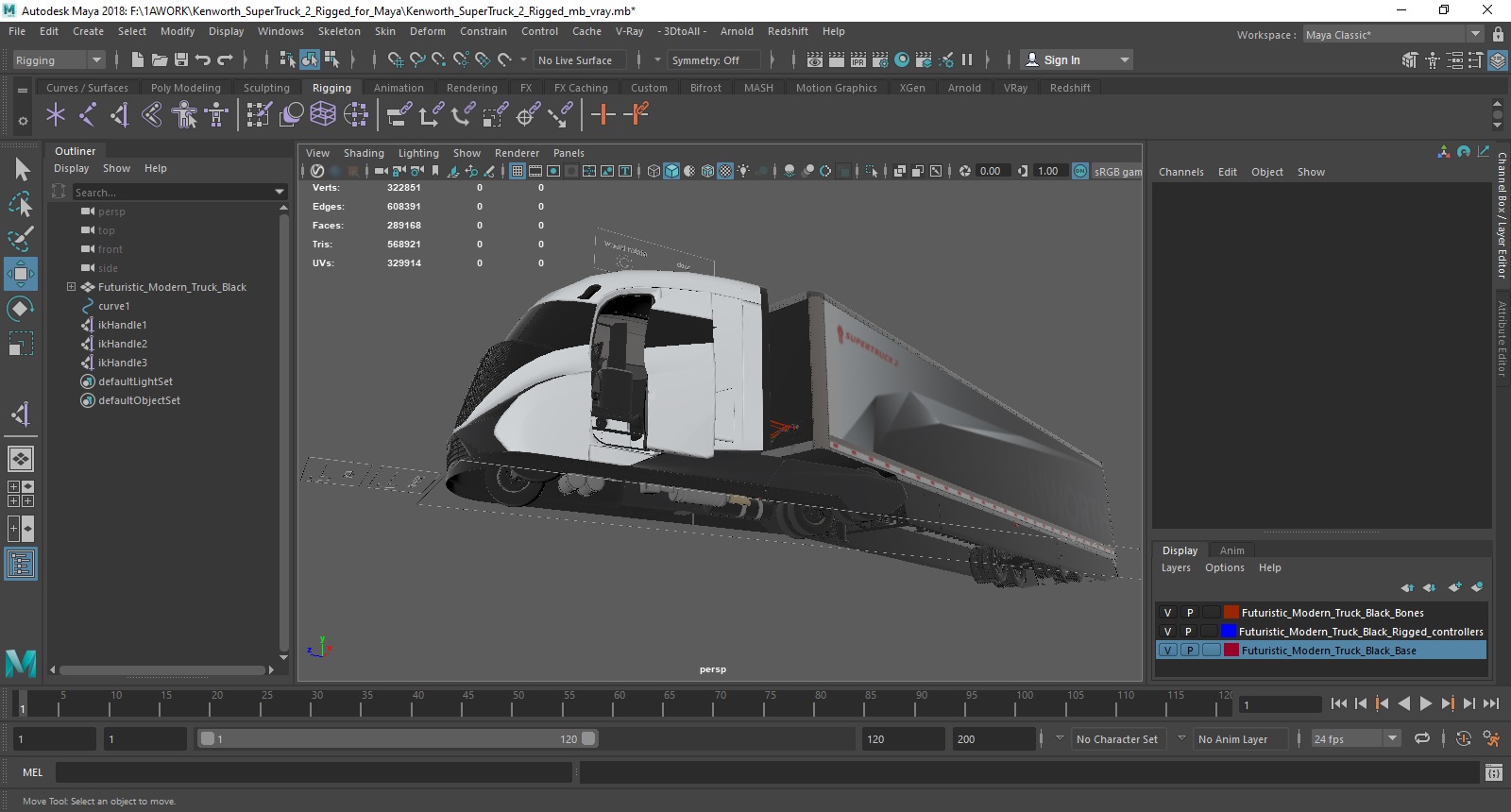This screenshot has height=812, width=1511.
Task: Open the Render View clapperboard icon
Action: [x=815, y=59]
